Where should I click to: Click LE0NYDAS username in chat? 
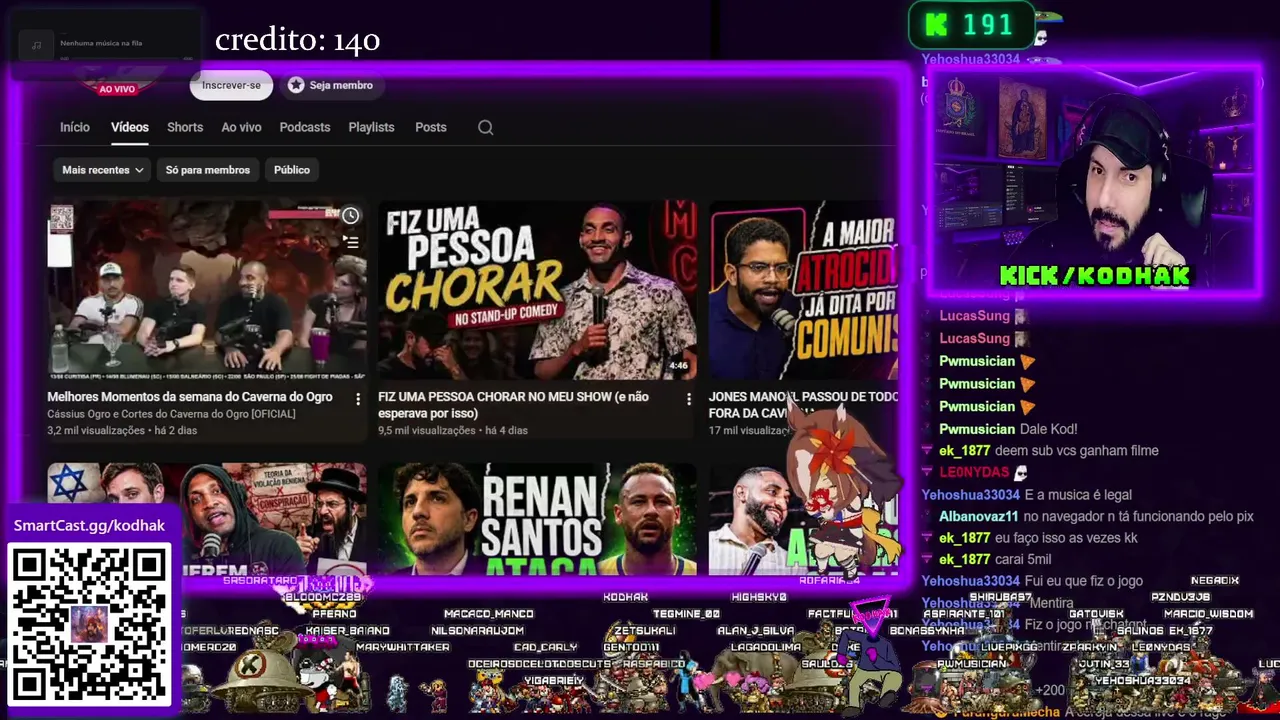[974, 472]
